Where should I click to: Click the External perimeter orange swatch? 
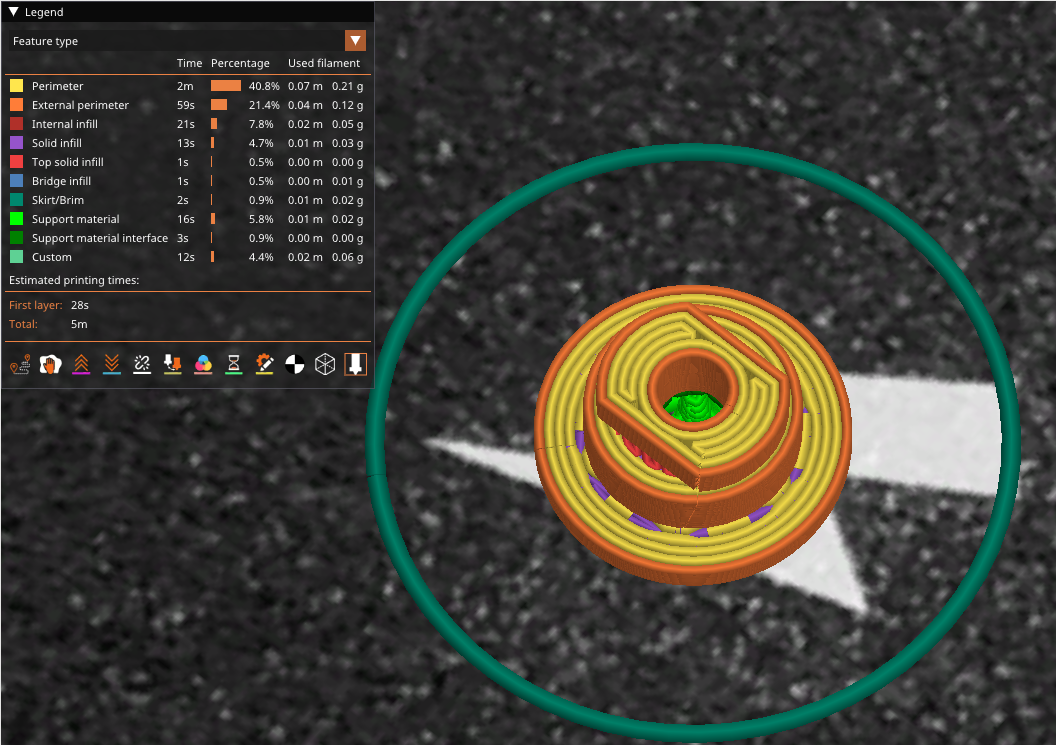pyautogui.click(x=16, y=105)
